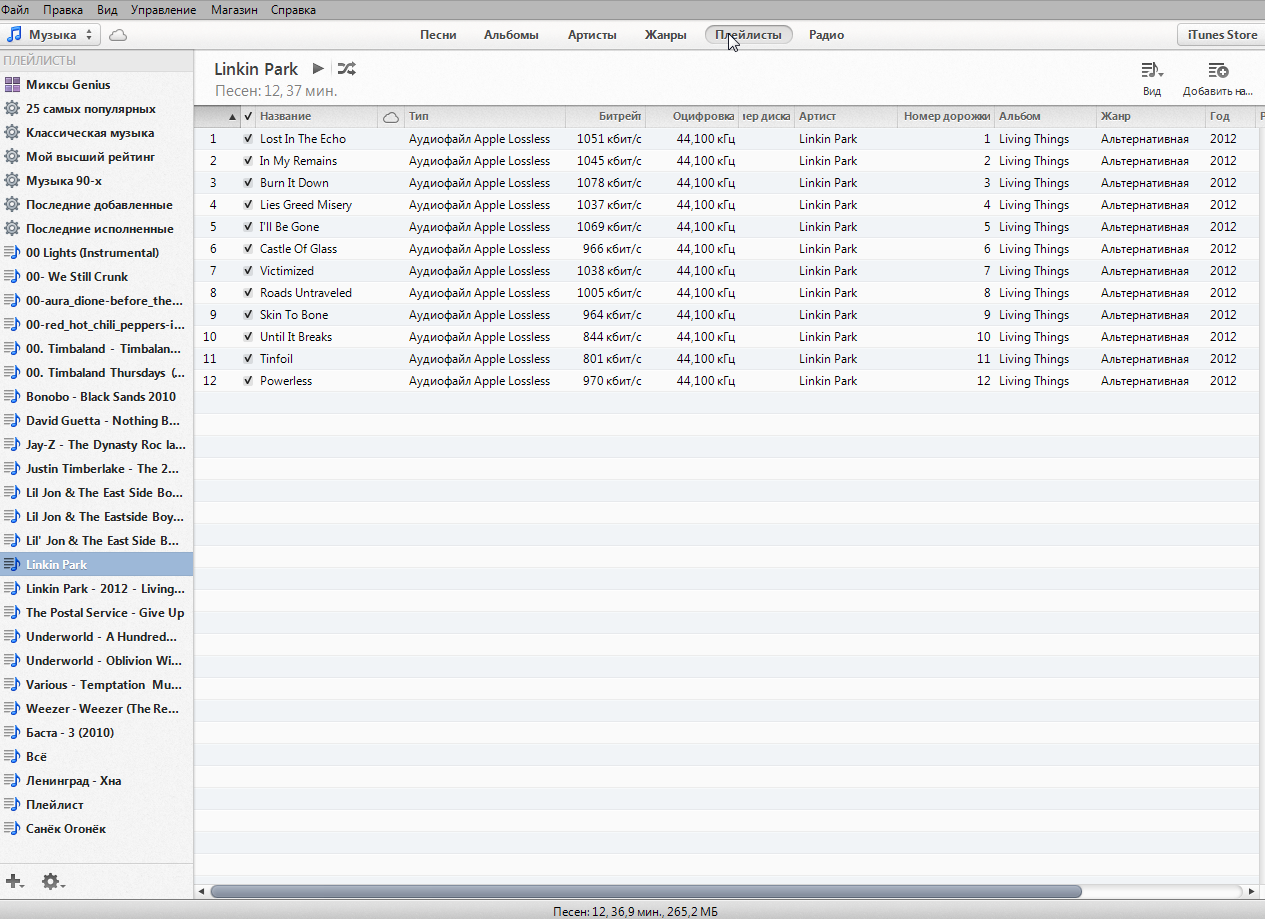
Task: Open the Файл menu
Action: (15, 10)
